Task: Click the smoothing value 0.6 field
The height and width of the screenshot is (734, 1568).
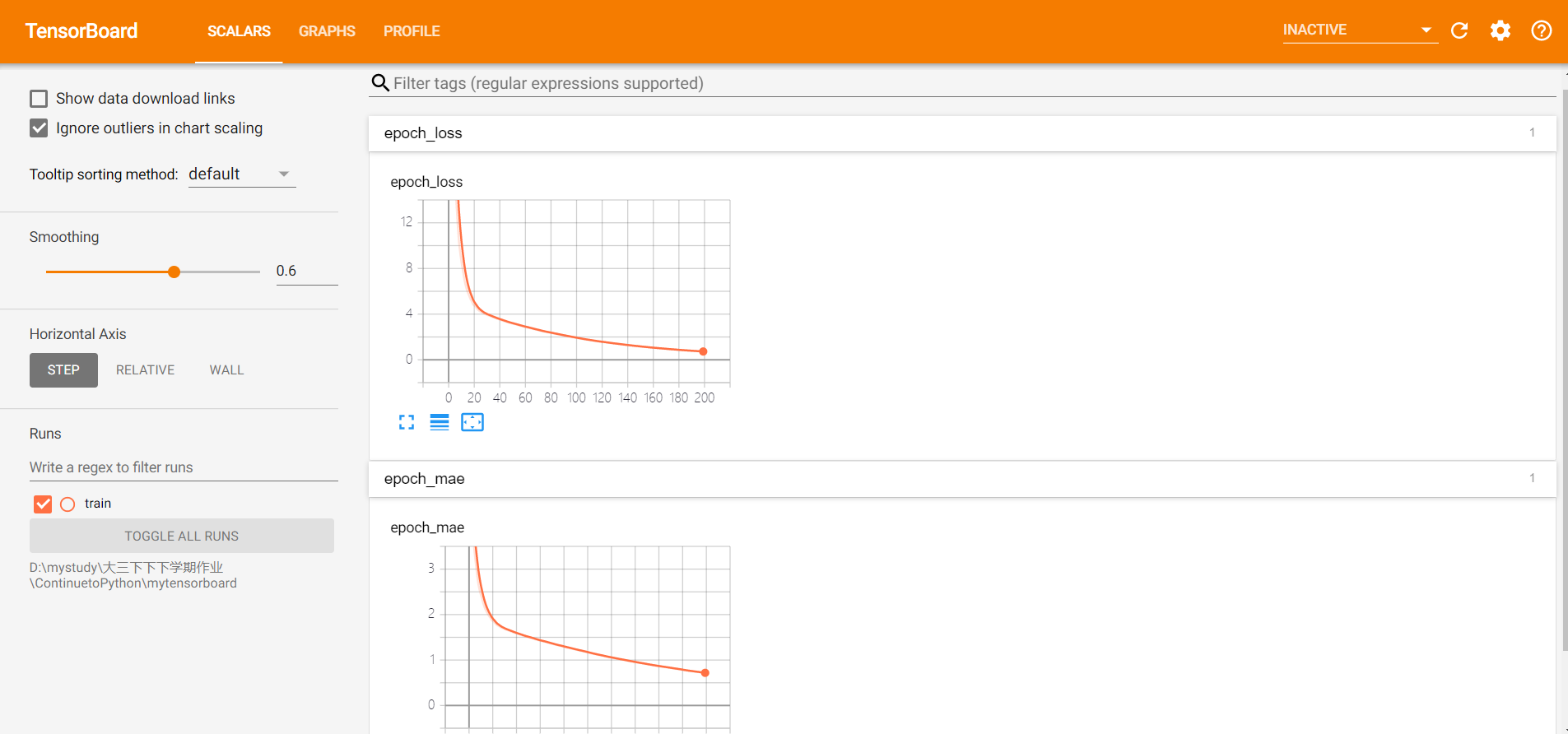Action: [x=306, y=272]
